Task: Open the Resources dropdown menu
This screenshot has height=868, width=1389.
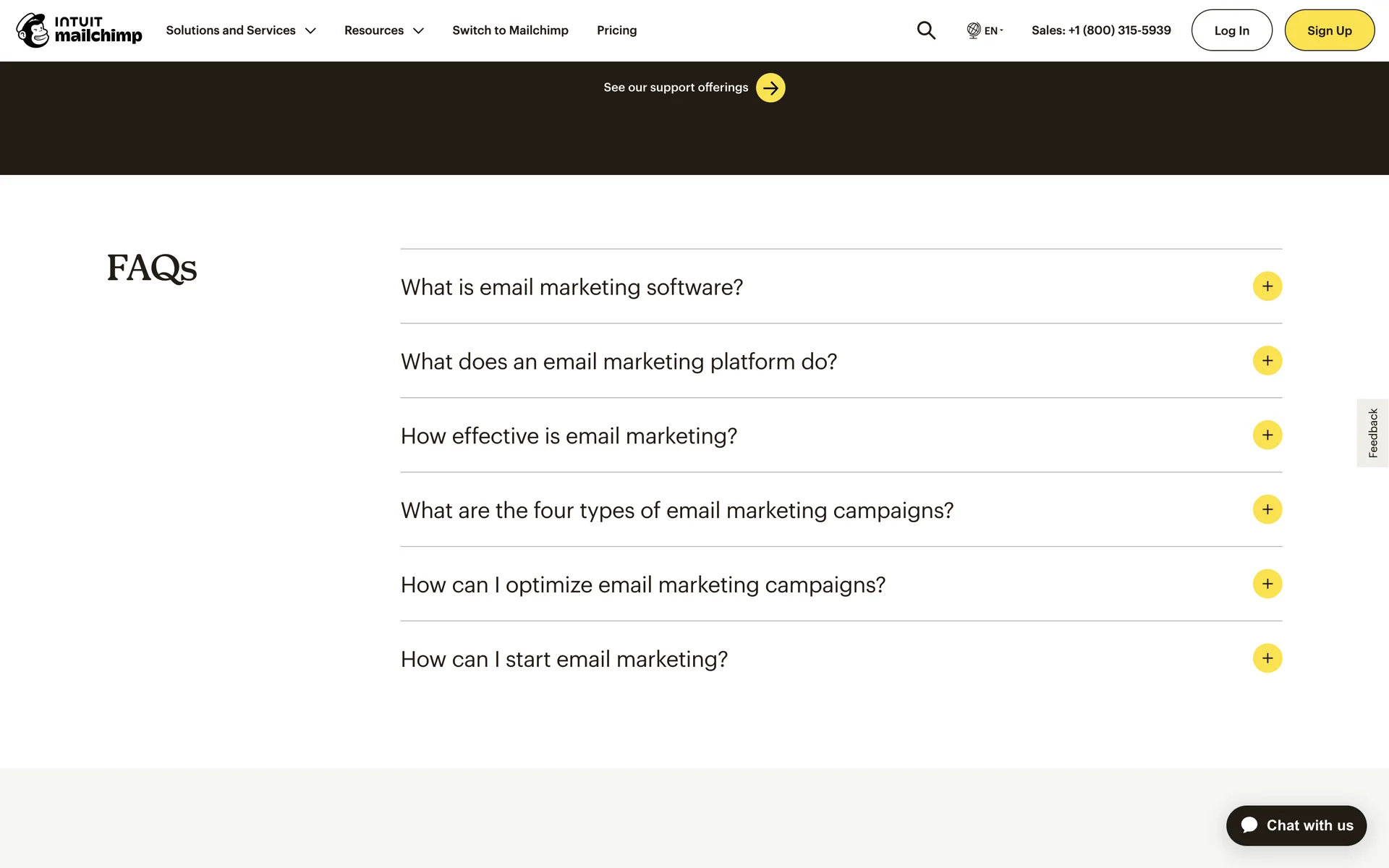Action: (383, 30)
